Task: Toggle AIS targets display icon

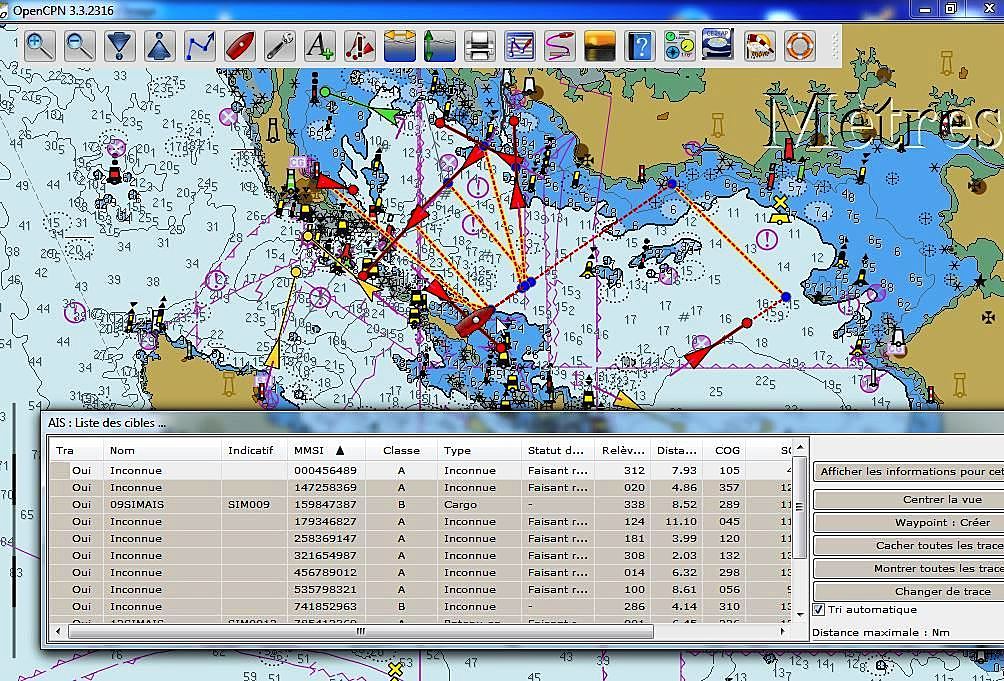Action: click(360, 46)
